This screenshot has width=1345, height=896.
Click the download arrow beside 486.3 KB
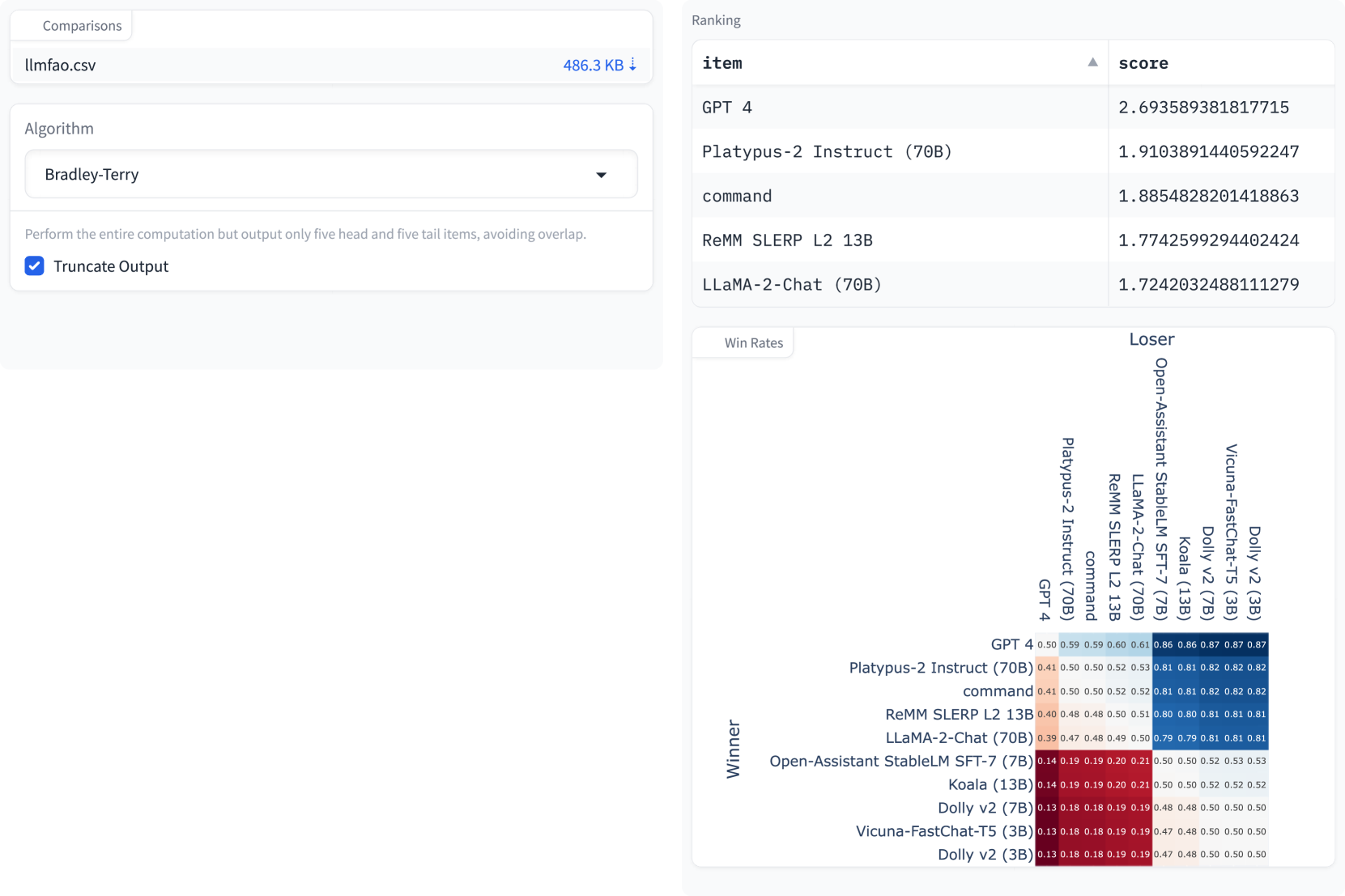coord(632,65)
